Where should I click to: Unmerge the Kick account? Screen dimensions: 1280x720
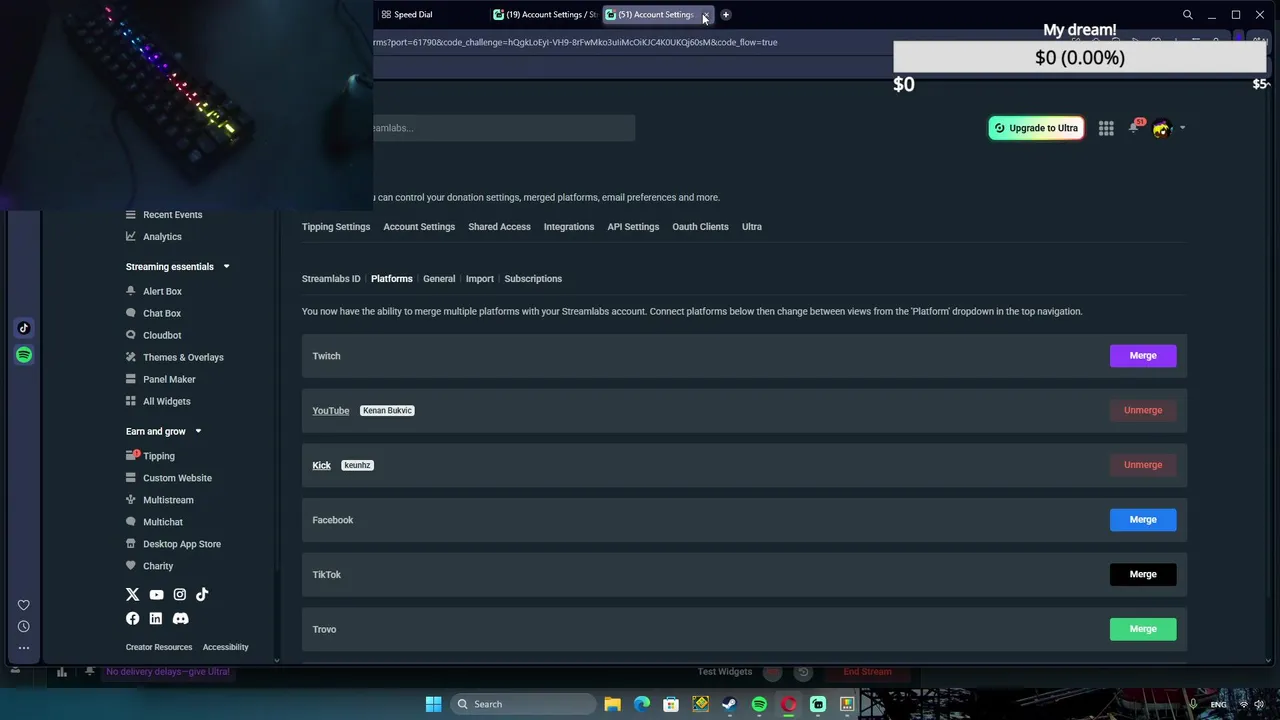tap(1143, 465)
